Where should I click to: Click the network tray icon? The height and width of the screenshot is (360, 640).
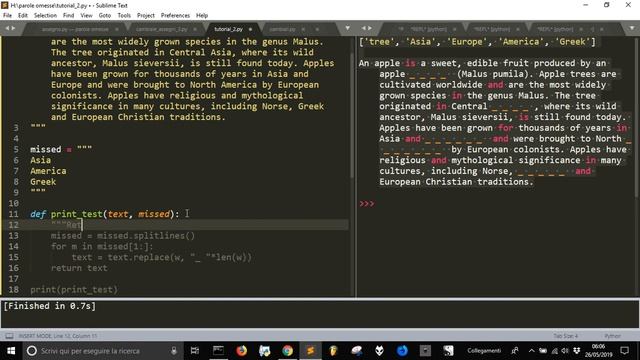coord(554,351)
